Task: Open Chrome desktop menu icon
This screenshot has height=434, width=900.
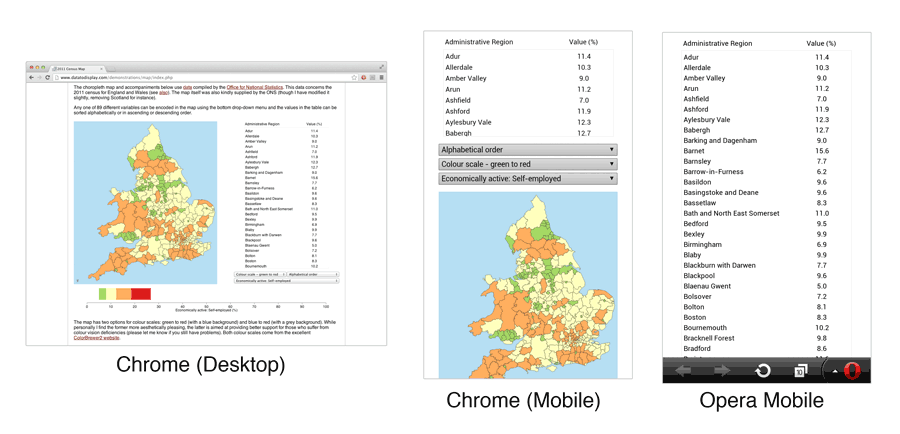Action: (x=382, y=78)
